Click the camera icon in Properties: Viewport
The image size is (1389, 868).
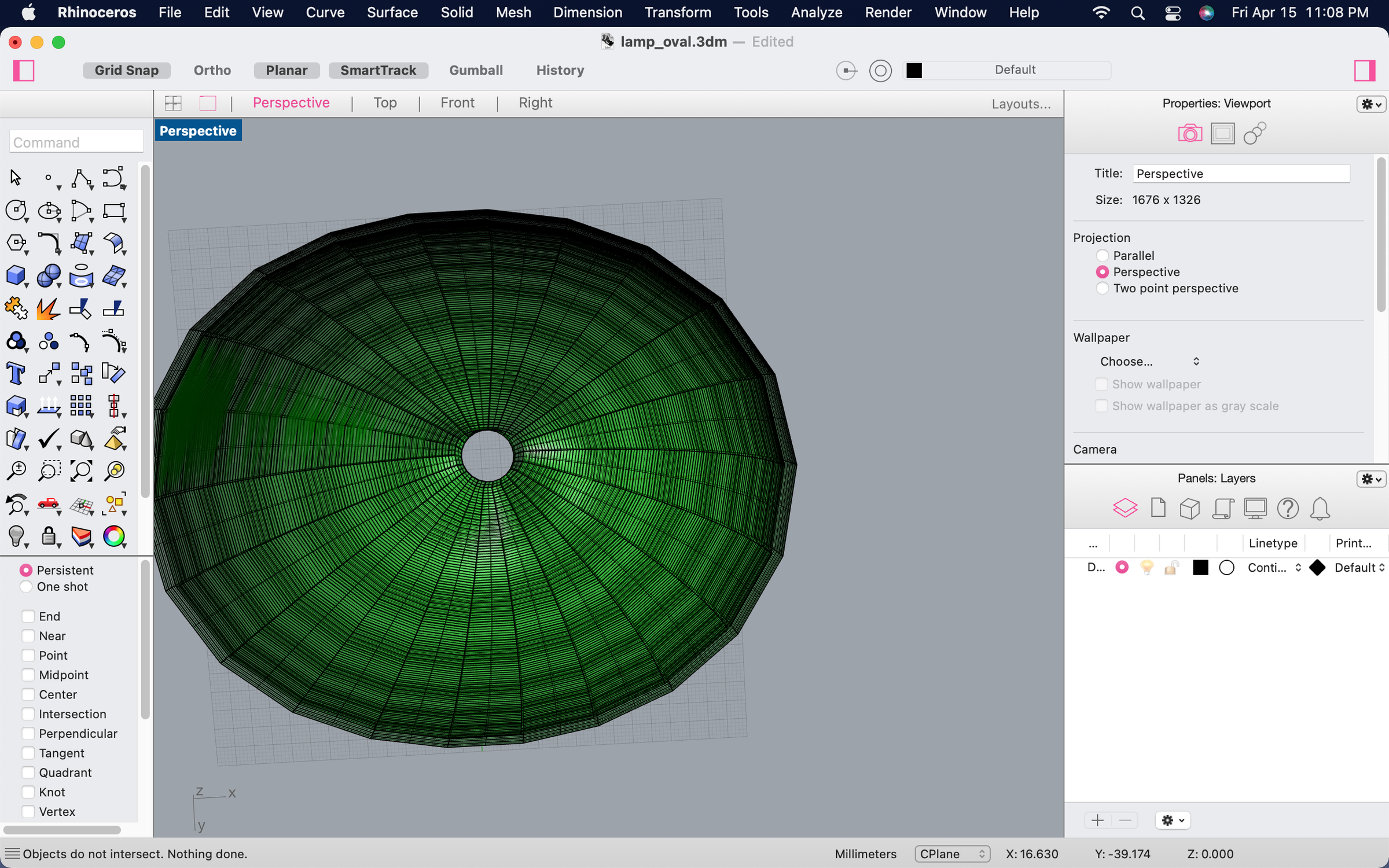(x=1189, y=133)
